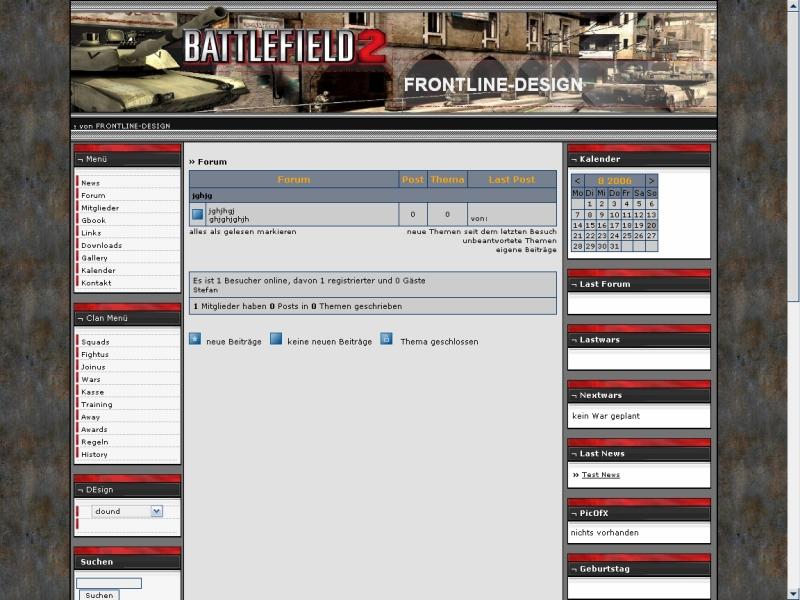Screen dimensions: 800x600
Task: Click the 'neue Beiträge' legend icon
Action: coord(195,338)
